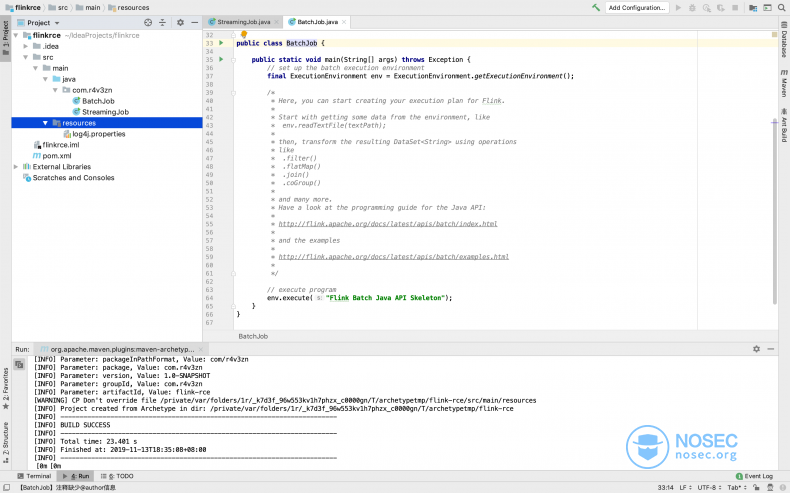Click the inspector hector icon in the status bar
Viewport: 790px width, 493px height.
pos(770,487)
